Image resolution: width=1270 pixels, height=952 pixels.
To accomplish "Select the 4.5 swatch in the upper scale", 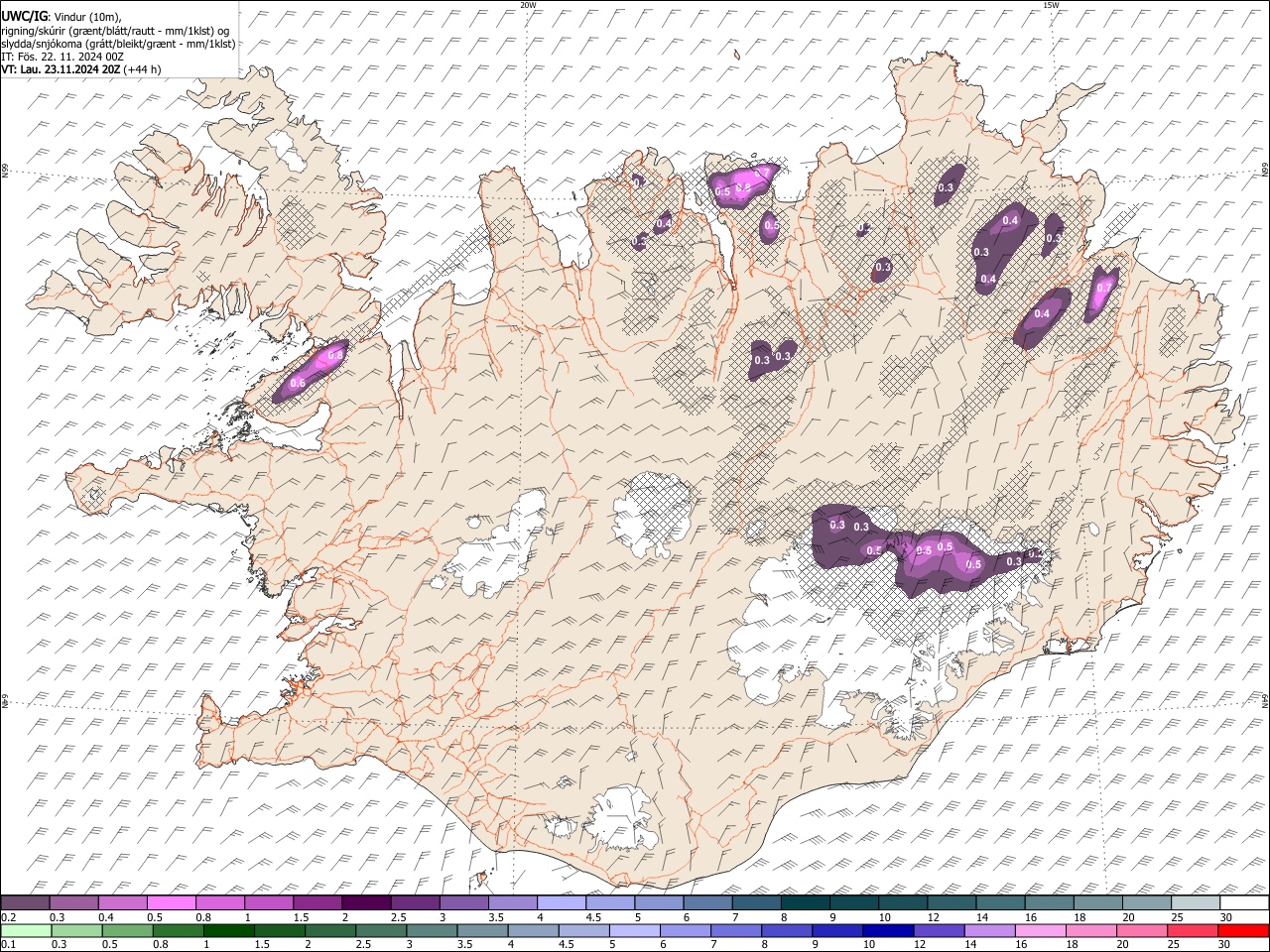I will tap(609, 902).
